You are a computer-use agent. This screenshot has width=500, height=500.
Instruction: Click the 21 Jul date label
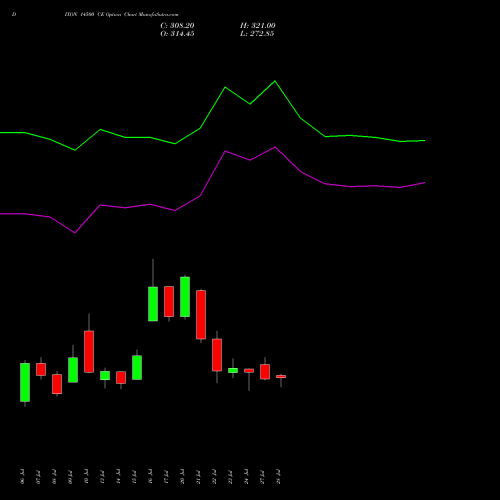(198, 477)
